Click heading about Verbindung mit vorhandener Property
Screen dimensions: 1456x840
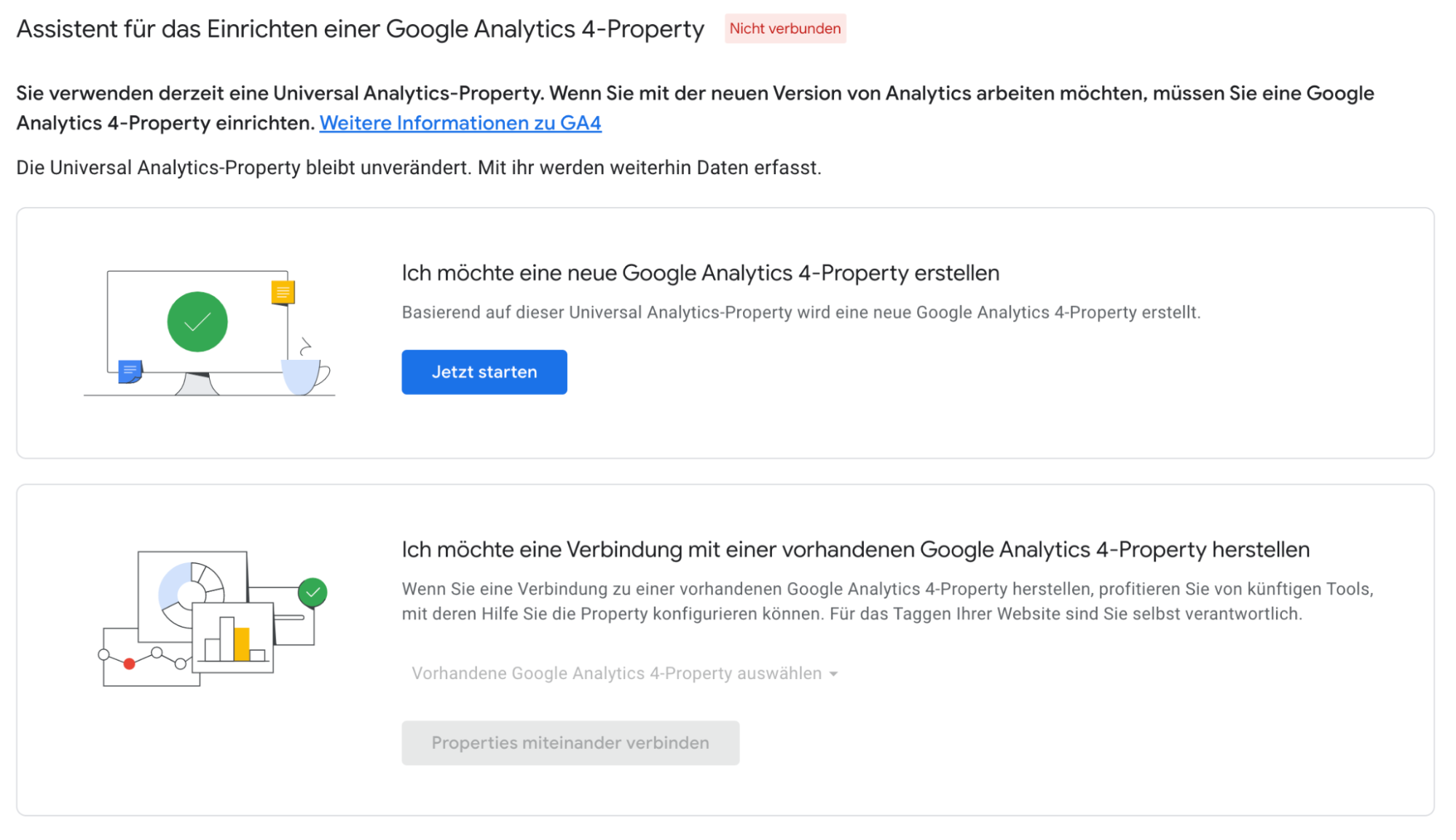point(855,549)
